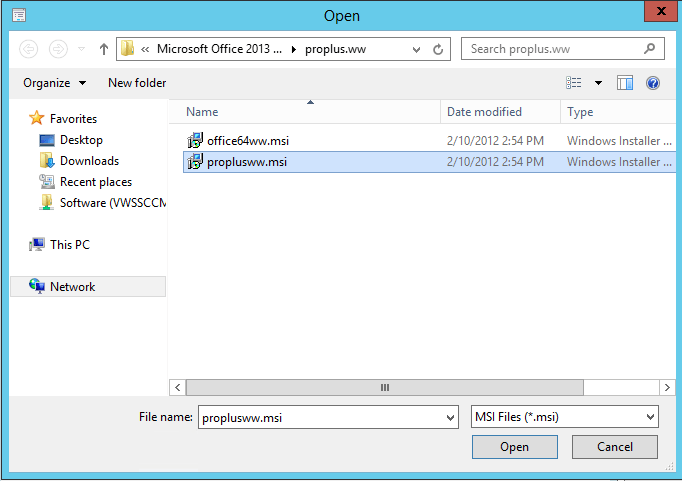Click the horizontal scrollbar left arrow
The image size is (682, 481).
click(177, 387)
